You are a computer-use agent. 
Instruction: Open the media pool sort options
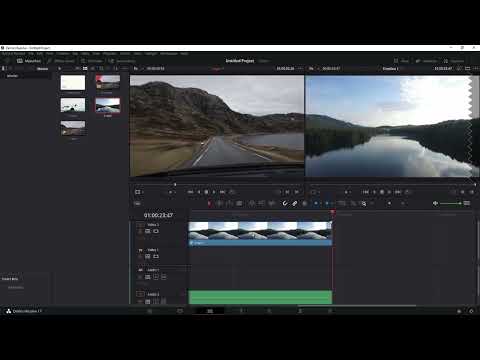[x=115, y=68]
